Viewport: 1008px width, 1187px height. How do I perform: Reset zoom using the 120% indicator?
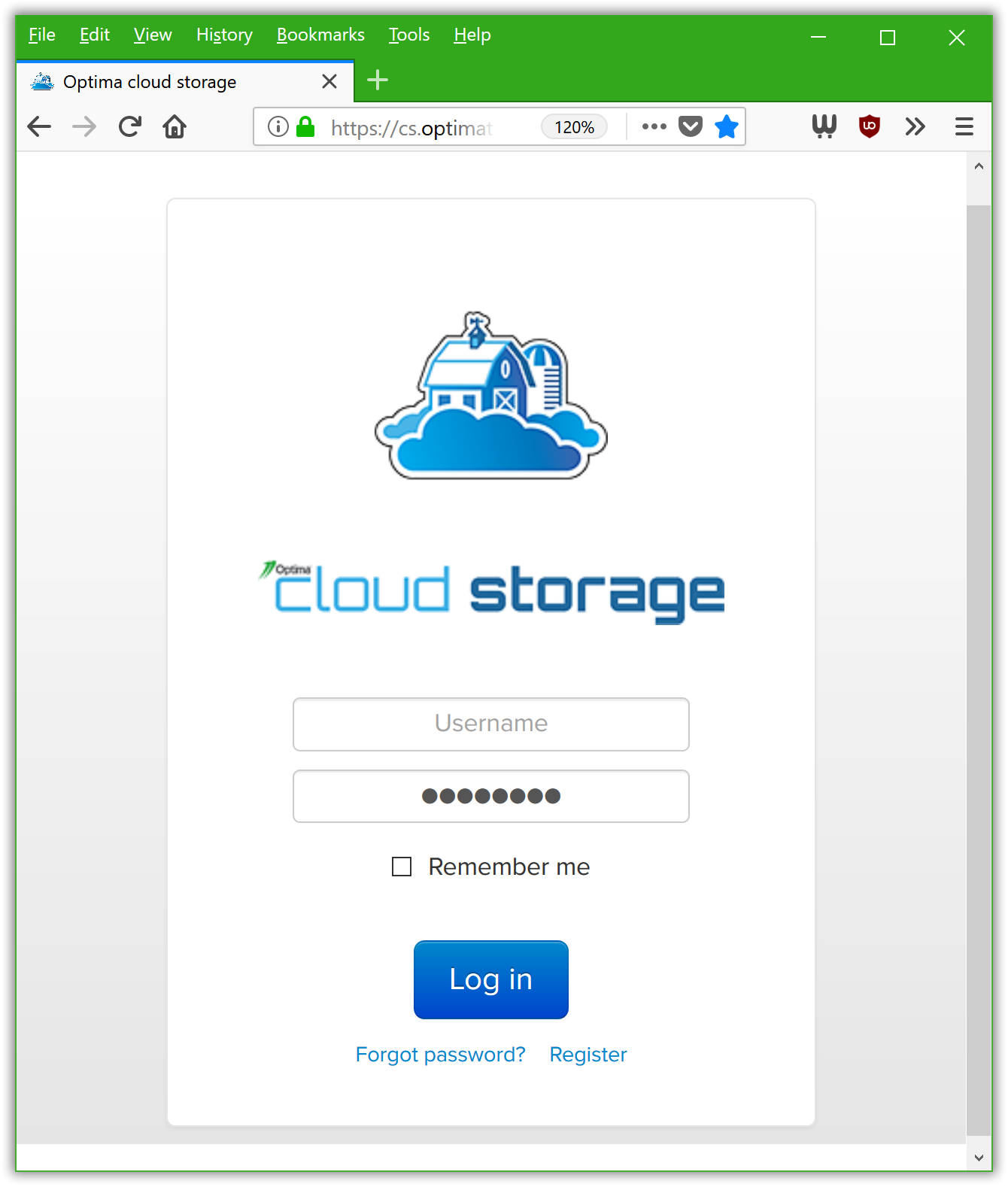[574, 127]
